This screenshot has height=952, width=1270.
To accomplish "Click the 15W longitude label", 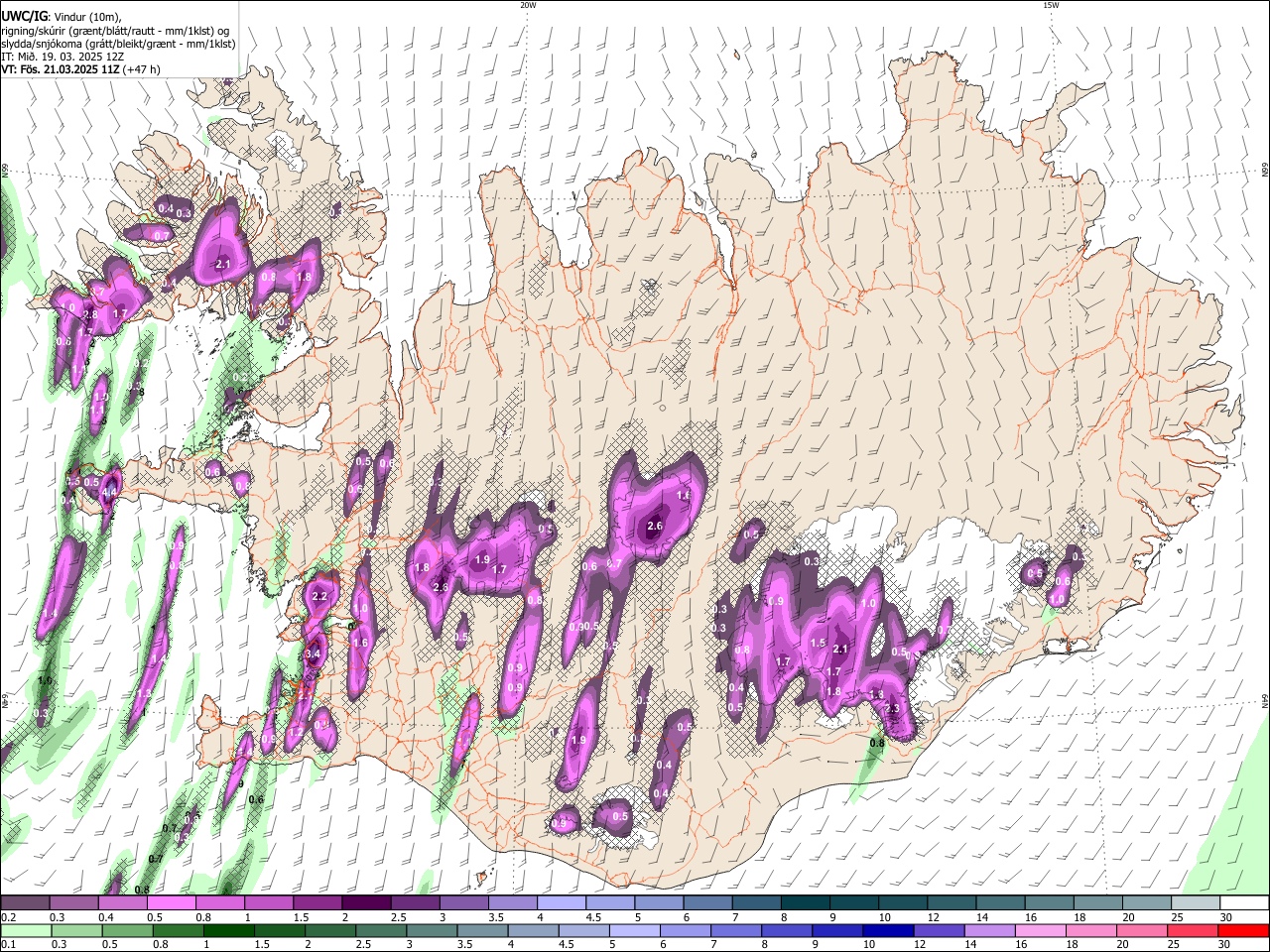I will pyautogui.click(x=1051, y=5).
